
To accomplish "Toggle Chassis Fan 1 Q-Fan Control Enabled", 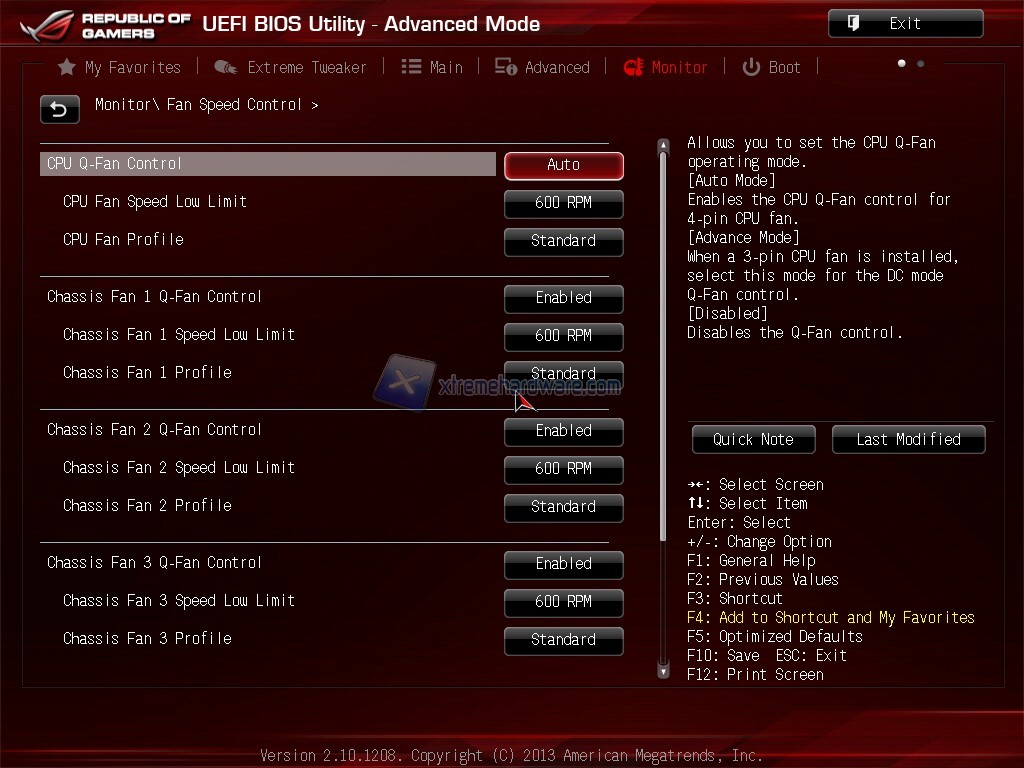I will pos(564,298).
